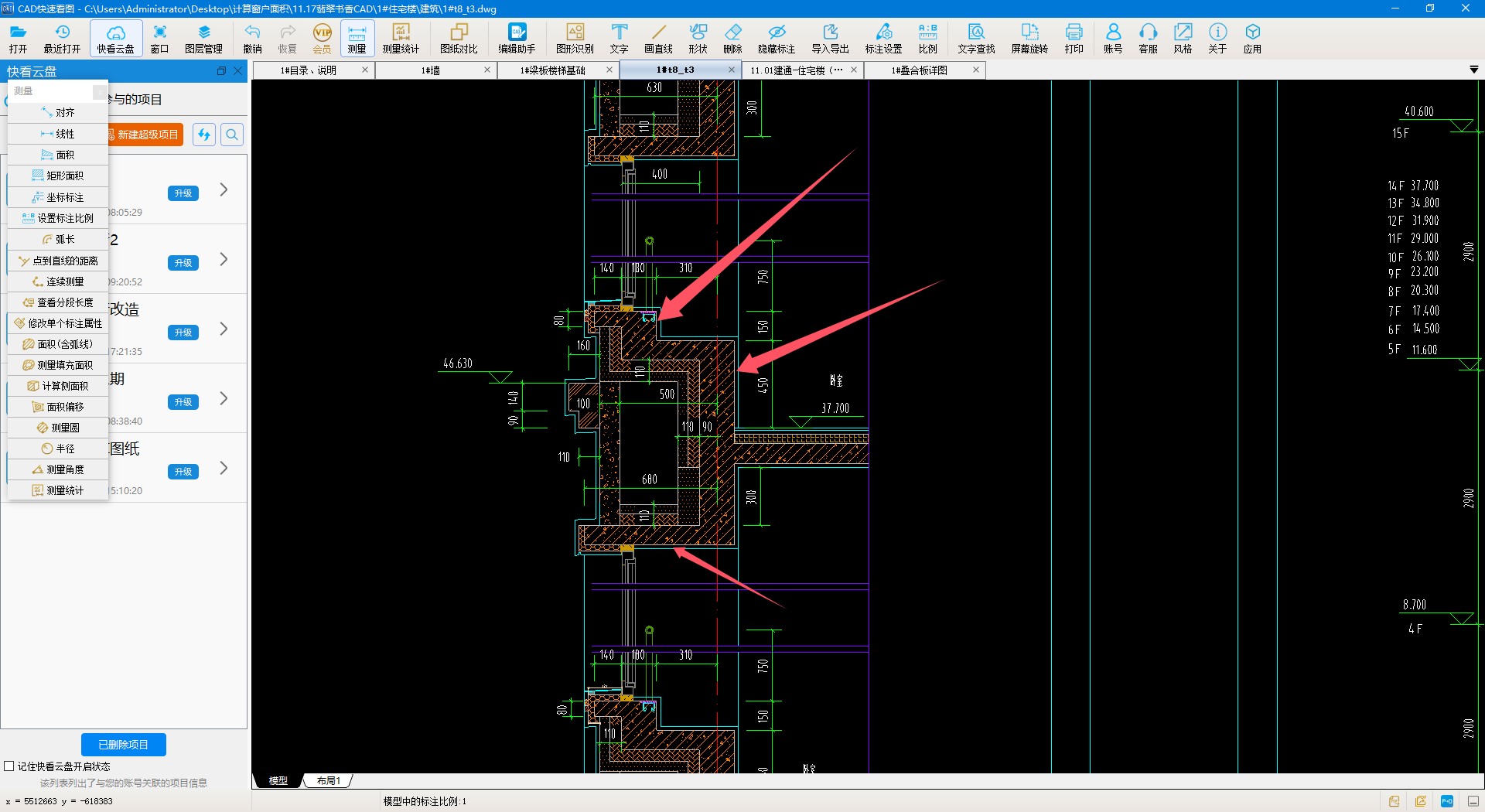The width and height of the screenshot is (1485, 812).
Task: Choose 测量角度 from measure menu
Action: coord(58,469)
